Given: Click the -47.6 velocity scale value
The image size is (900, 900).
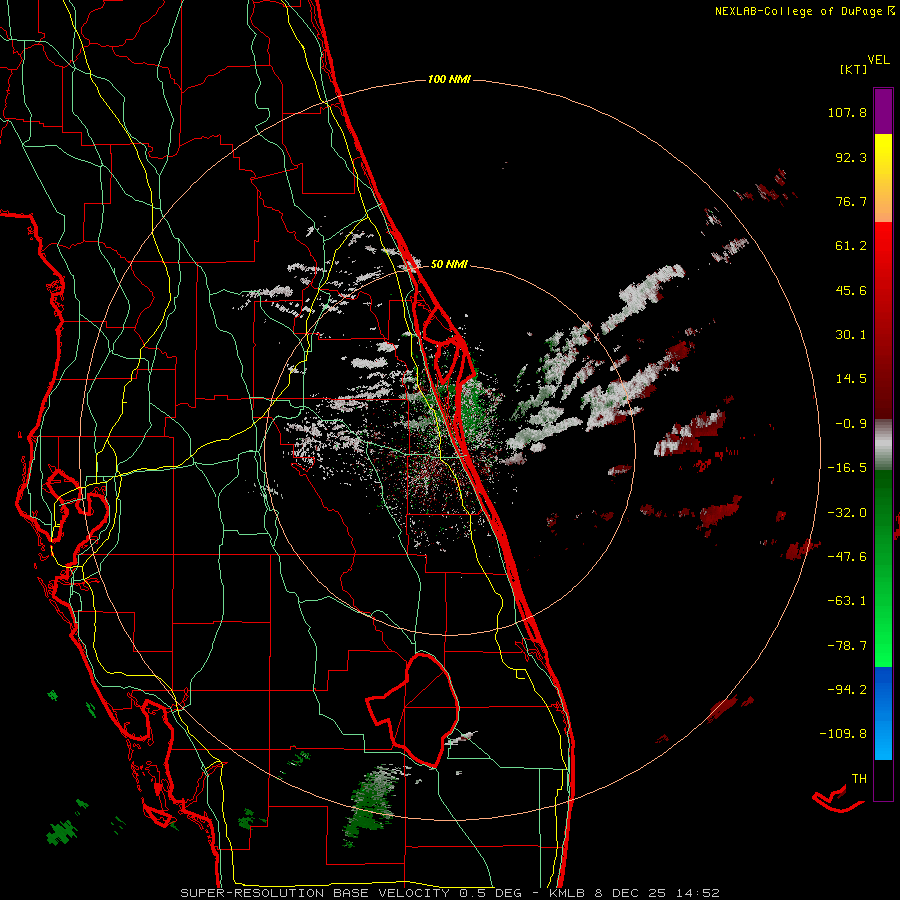Looking at the screenshot, I should pos(847,557).
